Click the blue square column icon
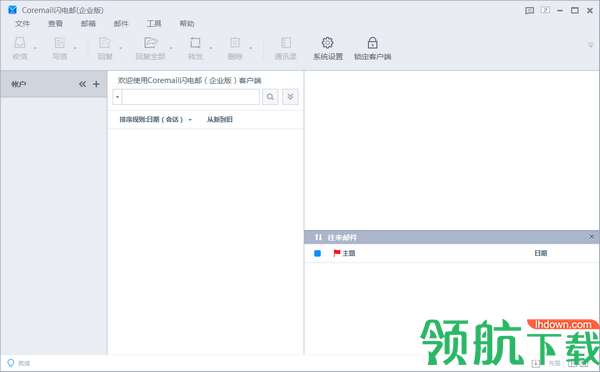 coord(317,253)
